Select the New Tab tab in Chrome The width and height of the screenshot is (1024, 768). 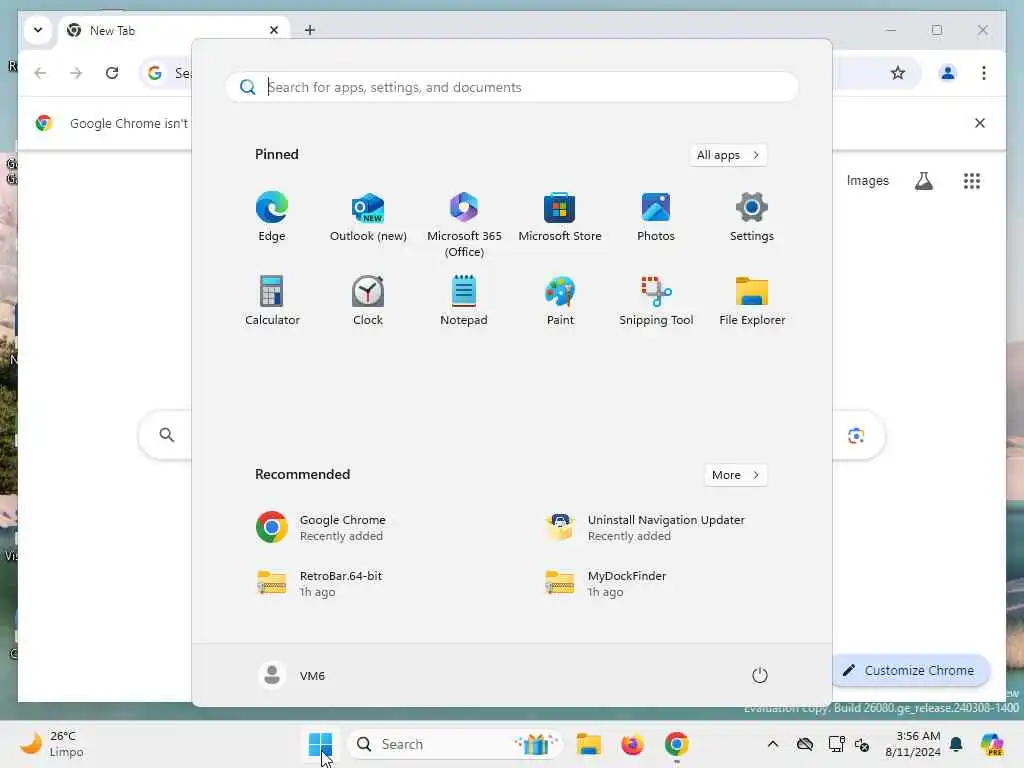coord(174,30)
